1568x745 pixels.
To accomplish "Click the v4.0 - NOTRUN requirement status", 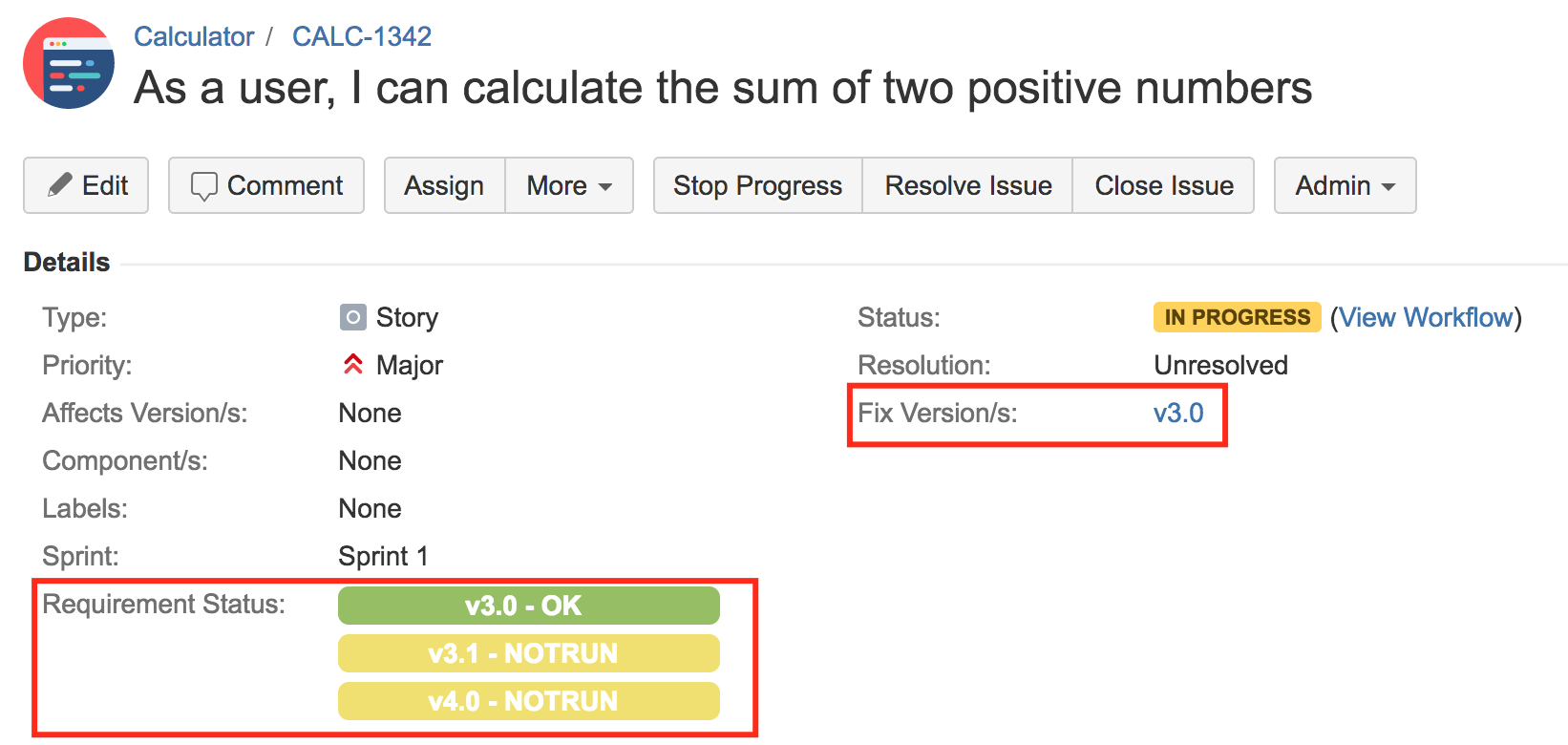I will [x=529, y=701].
